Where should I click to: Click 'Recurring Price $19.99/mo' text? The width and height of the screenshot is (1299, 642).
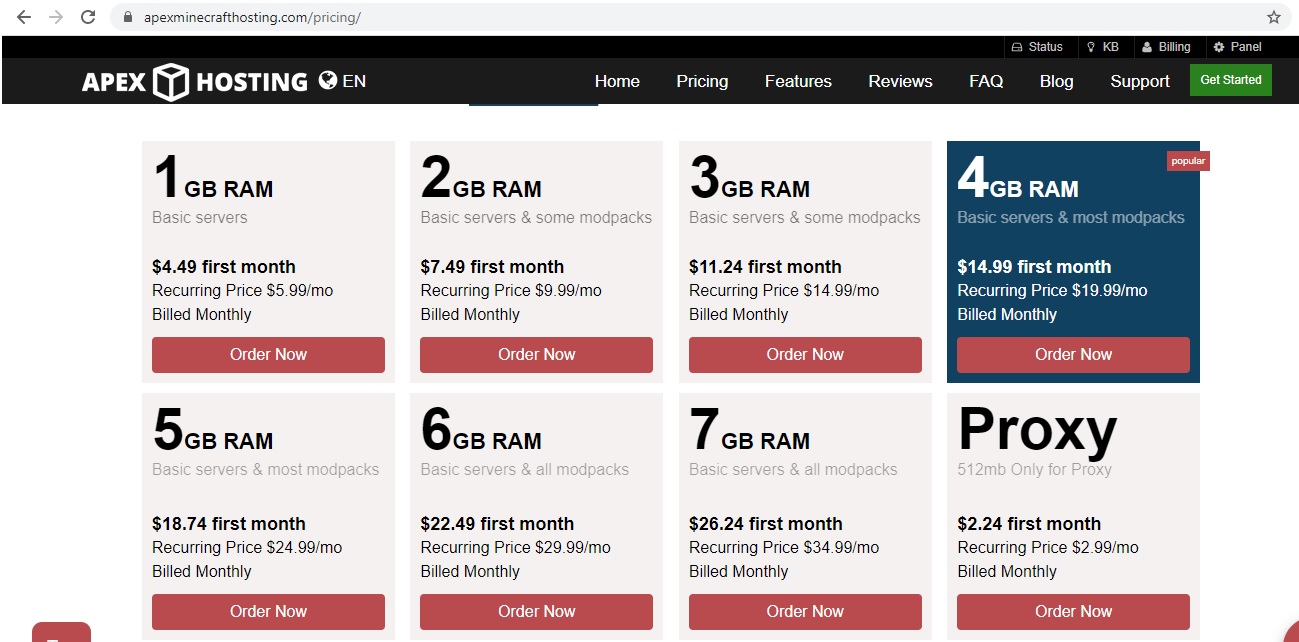pos(1052,291)
